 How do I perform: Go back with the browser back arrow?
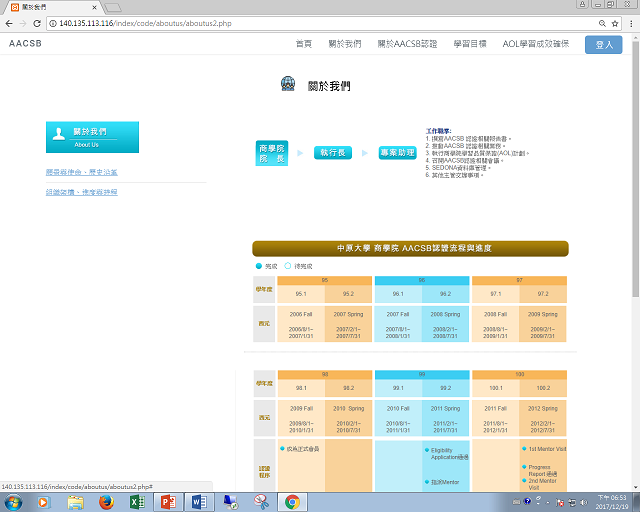pyautogui.click(x=9, y=24)
